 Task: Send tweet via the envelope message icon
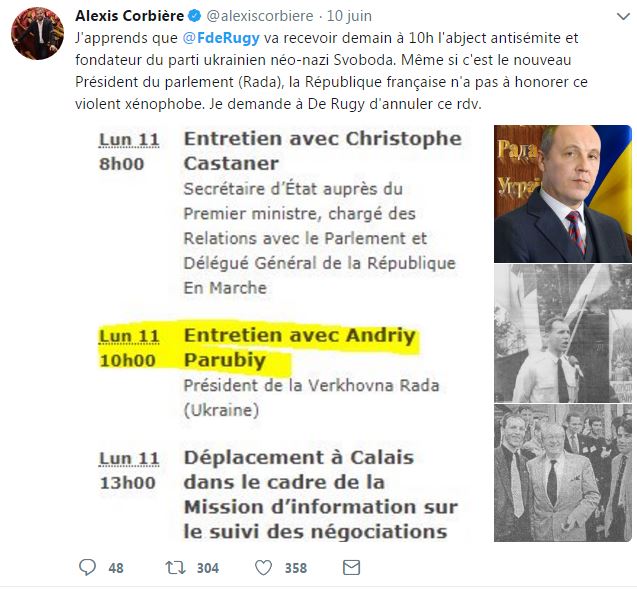pos(351,567)
